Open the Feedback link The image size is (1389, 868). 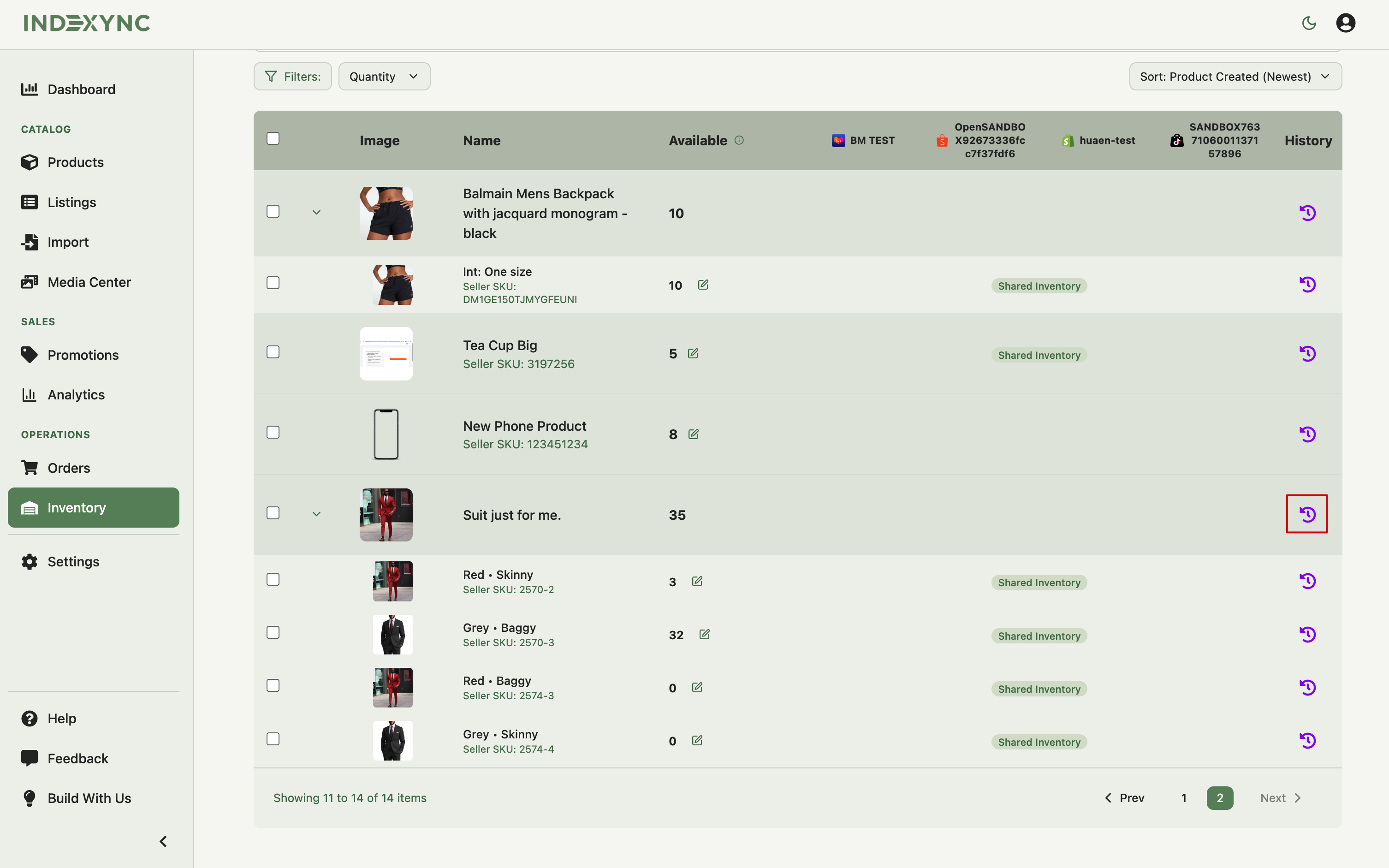click(94, 758)
